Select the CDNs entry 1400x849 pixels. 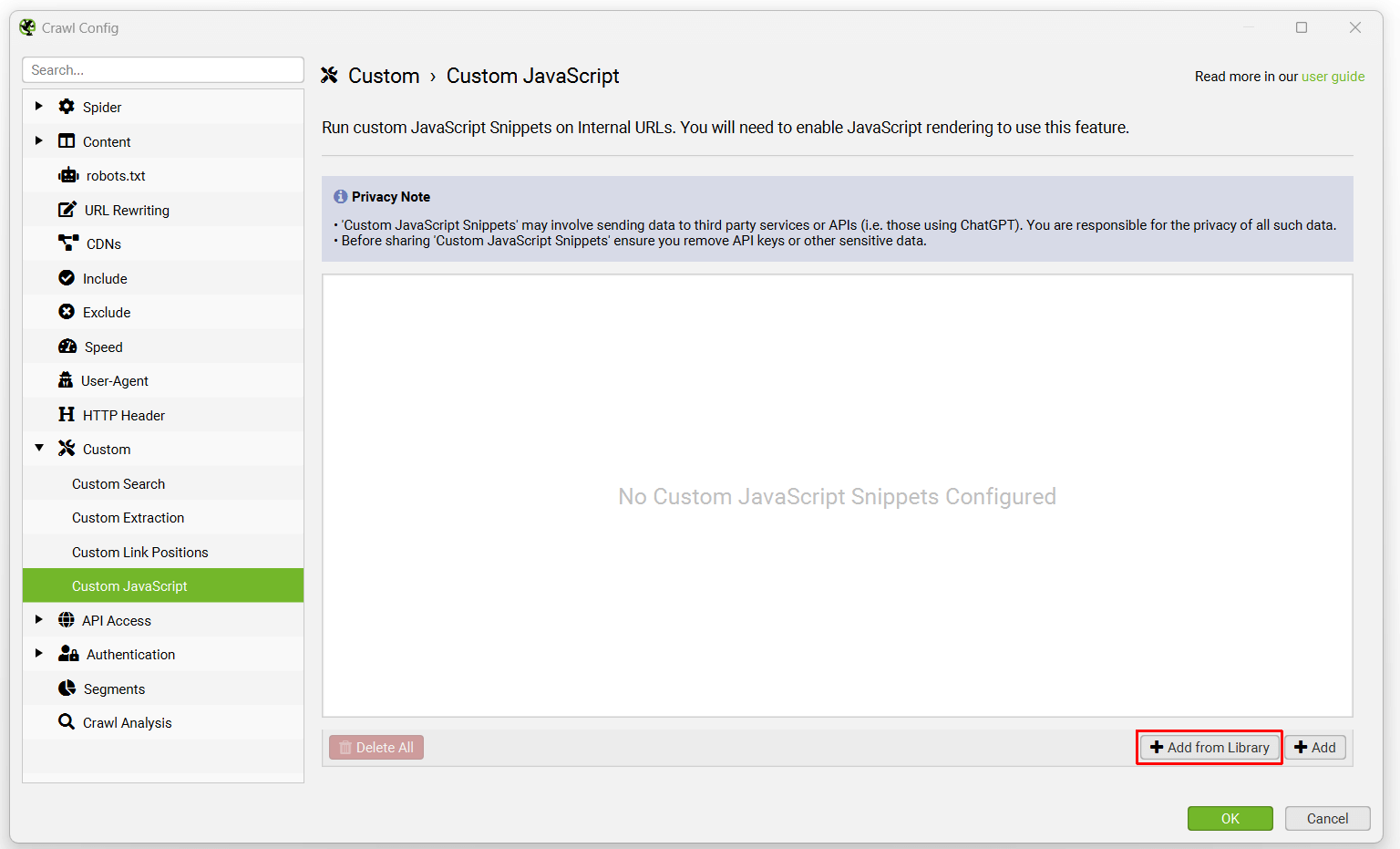(x=163, y=243)
